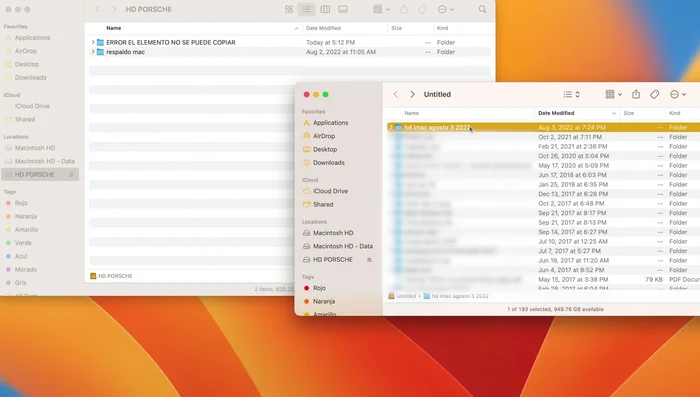Filter by Gris tag in background window
This screenshot has width=700, height=397.
[20, 283]
